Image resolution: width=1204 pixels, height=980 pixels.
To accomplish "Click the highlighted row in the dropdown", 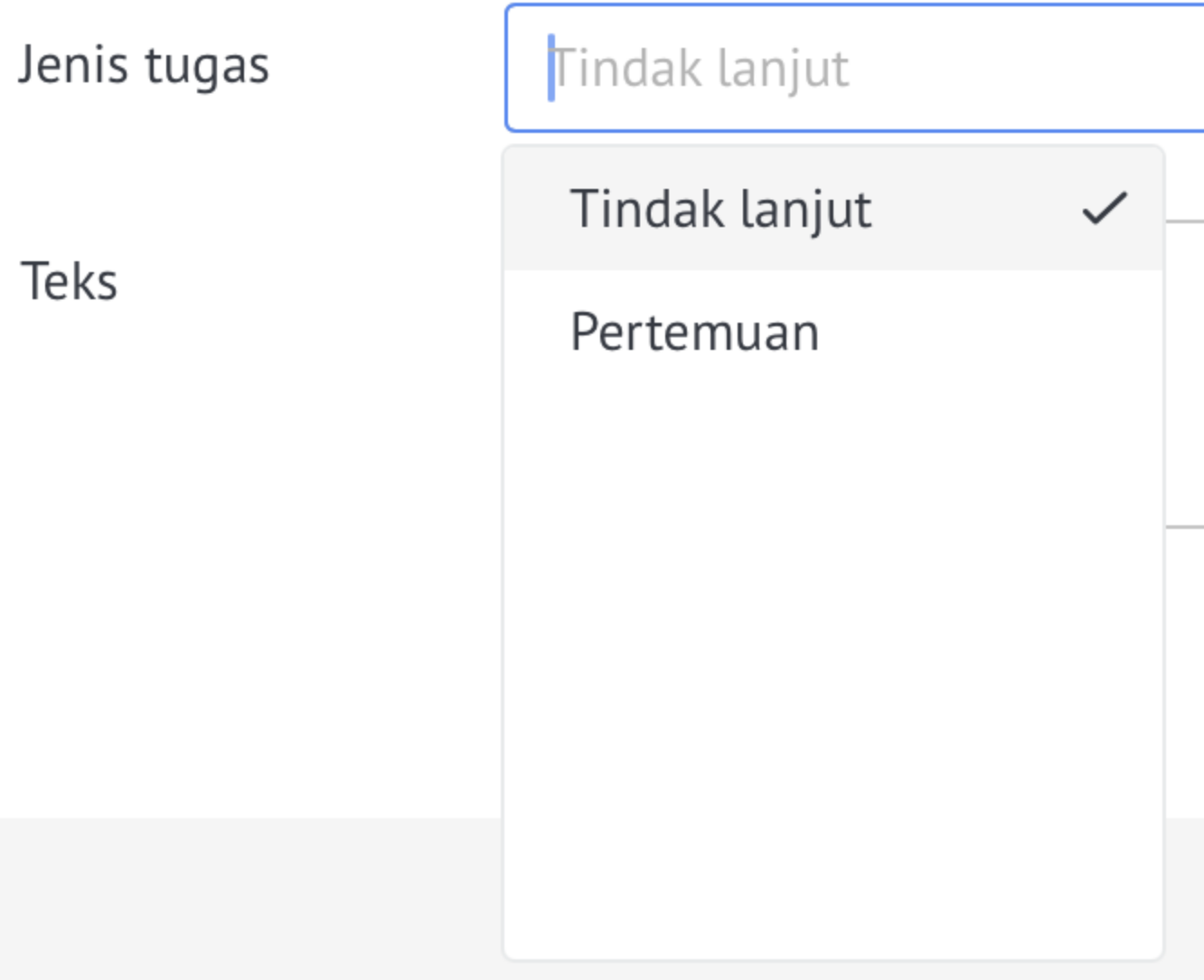I will click(x=833, y=209).
